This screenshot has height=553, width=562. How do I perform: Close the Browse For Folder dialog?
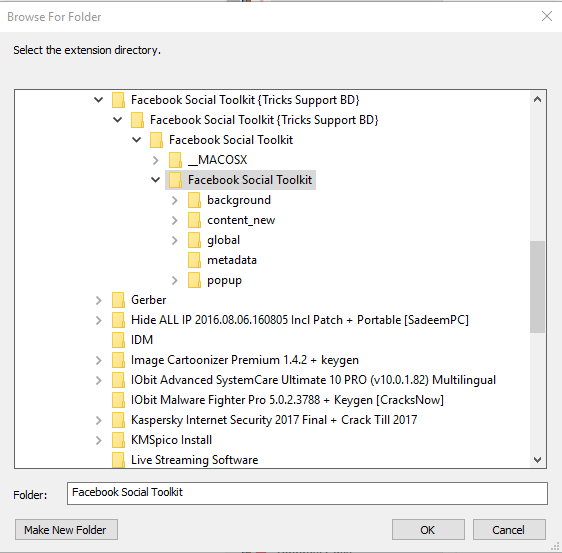point(547,16)
